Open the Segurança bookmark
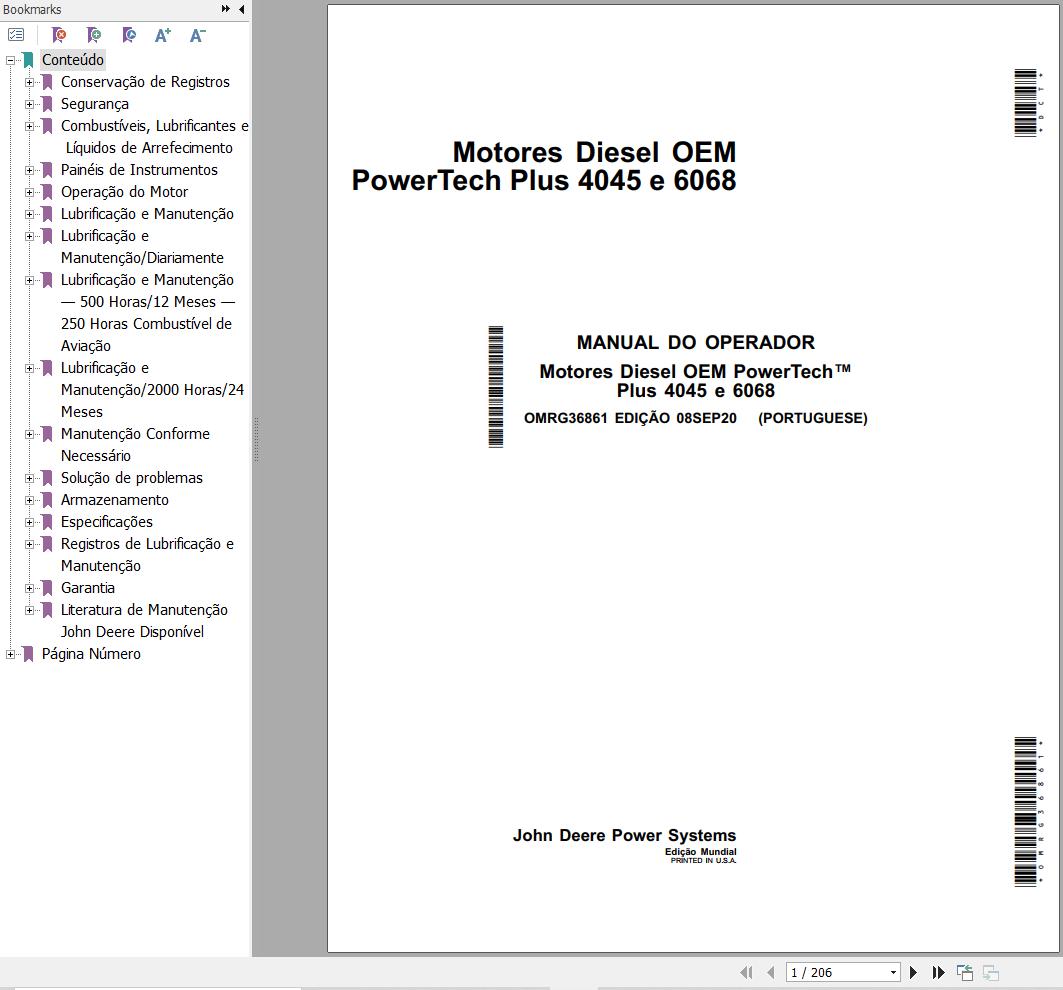This screenshot has height=990, width=1063. pyautogui.click(x=94, y=104)
